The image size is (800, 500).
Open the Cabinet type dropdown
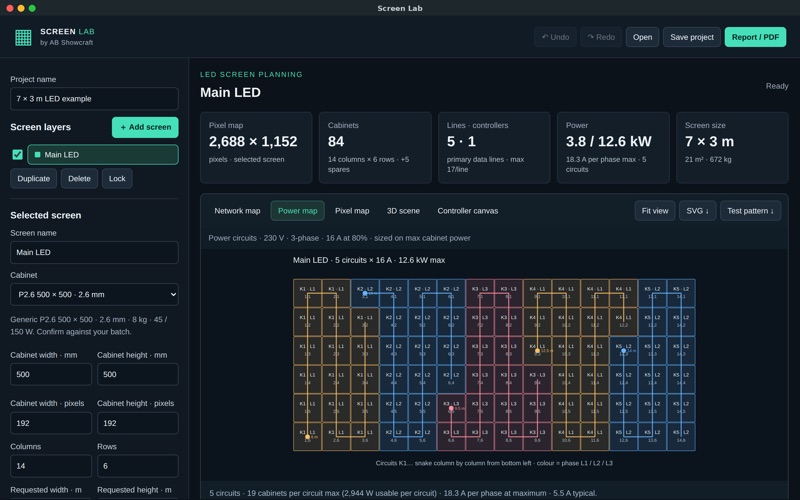click(x=94, y=294)
